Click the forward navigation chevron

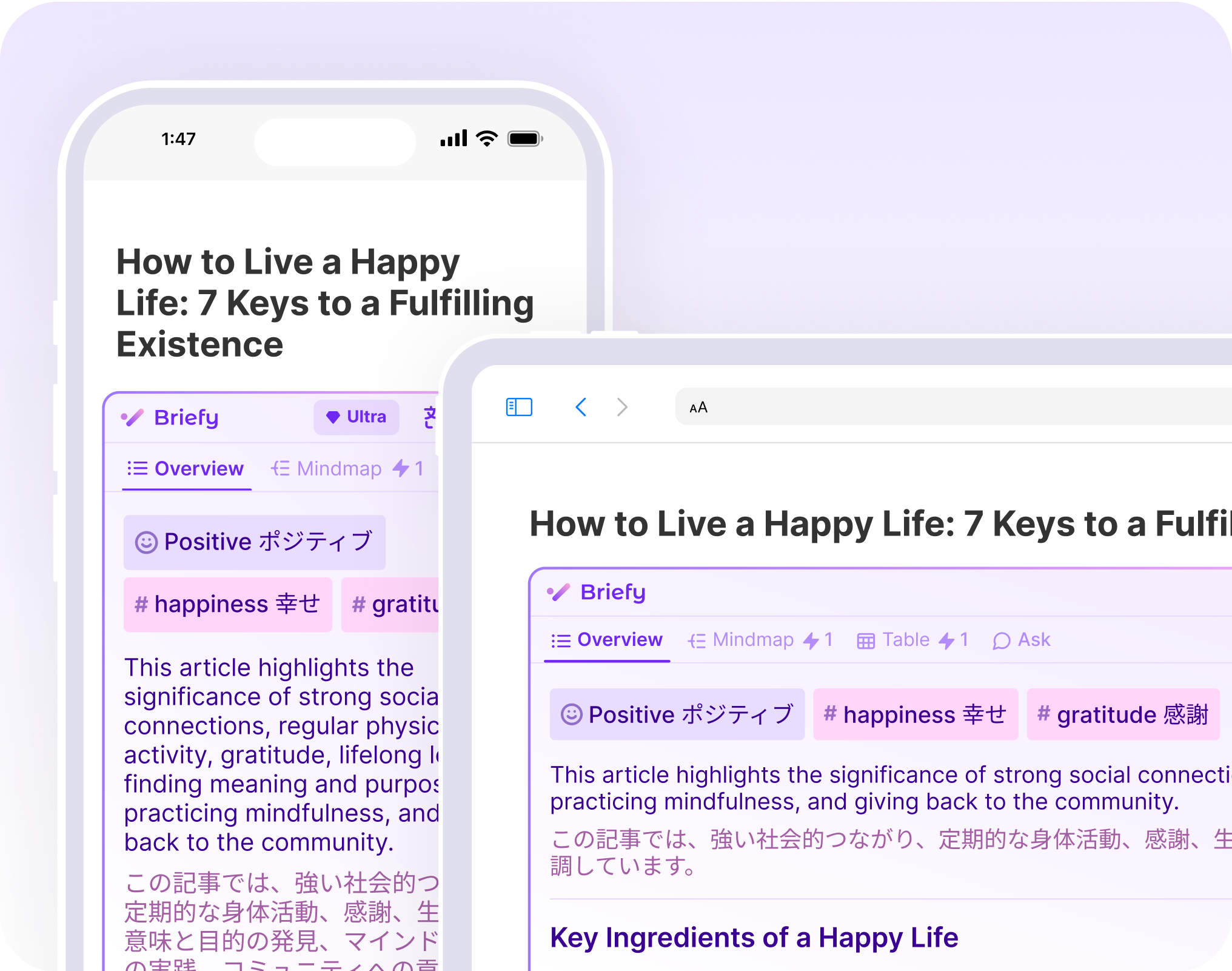(x=622, y=407)
